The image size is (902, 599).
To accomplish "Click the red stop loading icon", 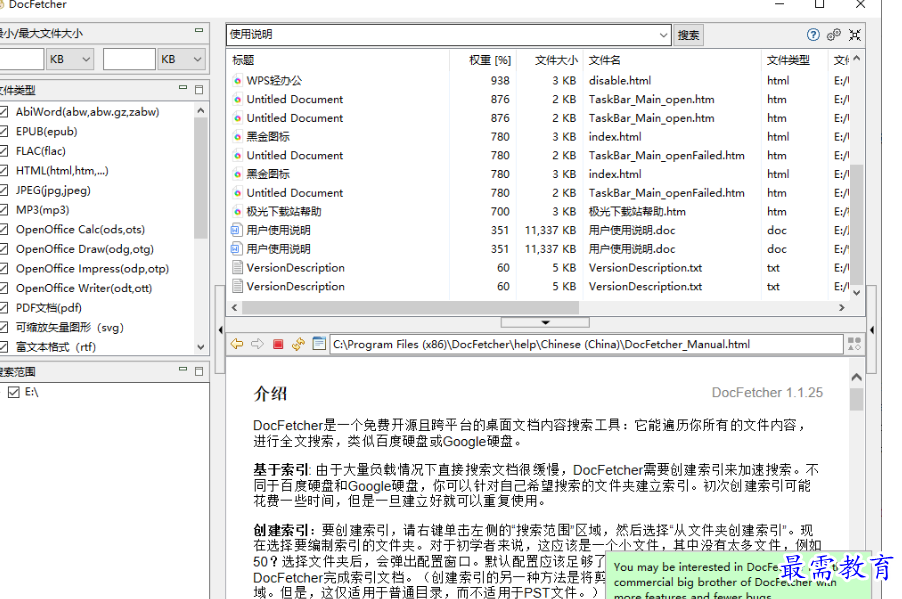I will point(278,344).
